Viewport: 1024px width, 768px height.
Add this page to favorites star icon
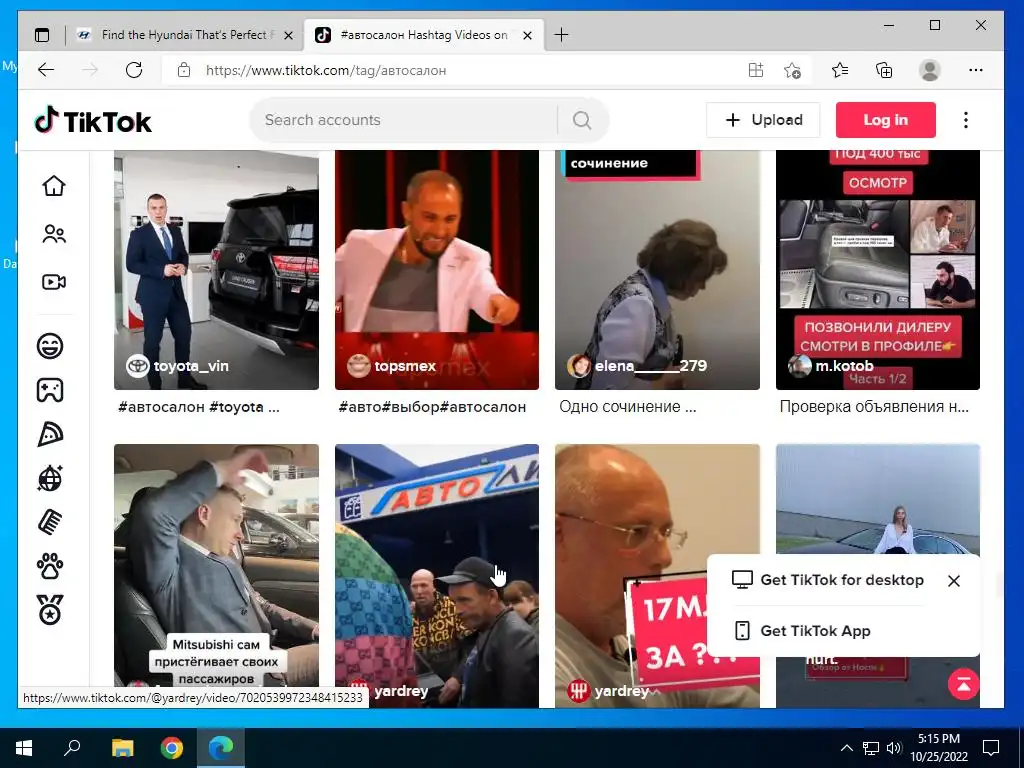click(x=792, y=70)
